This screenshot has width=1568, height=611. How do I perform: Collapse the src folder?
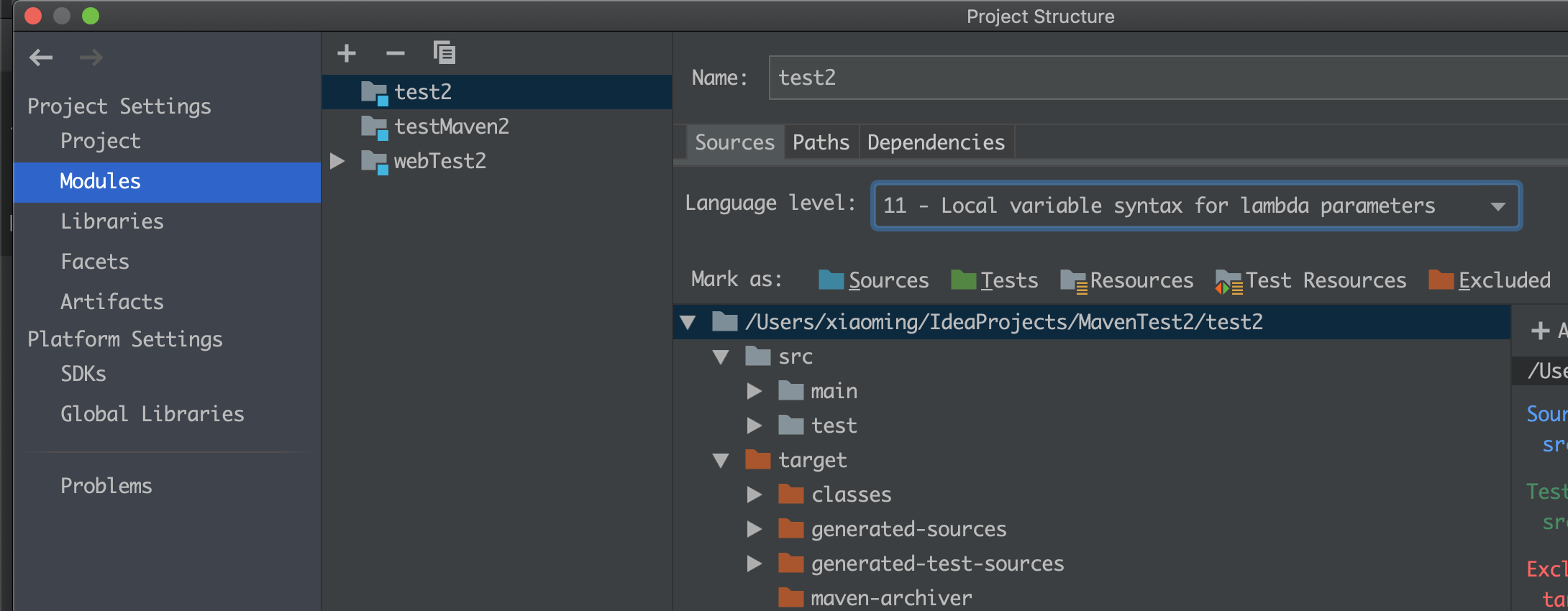[721, 357]
